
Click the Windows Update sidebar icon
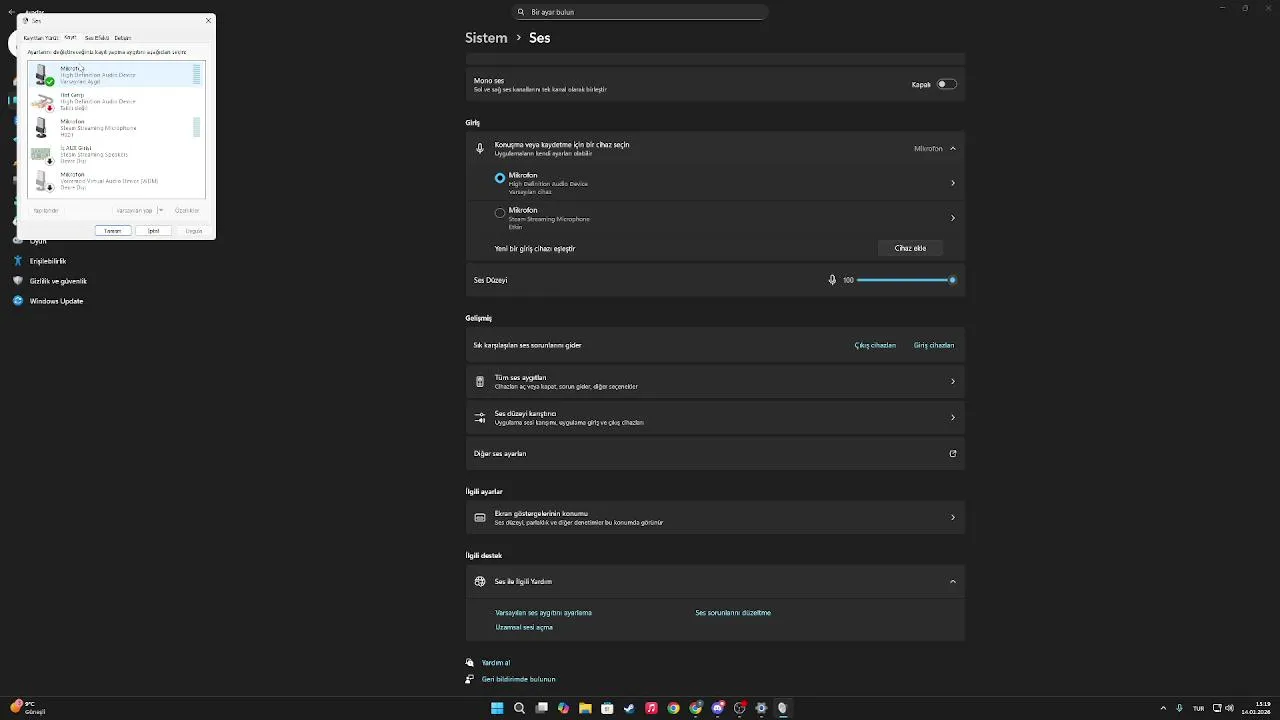18,301
